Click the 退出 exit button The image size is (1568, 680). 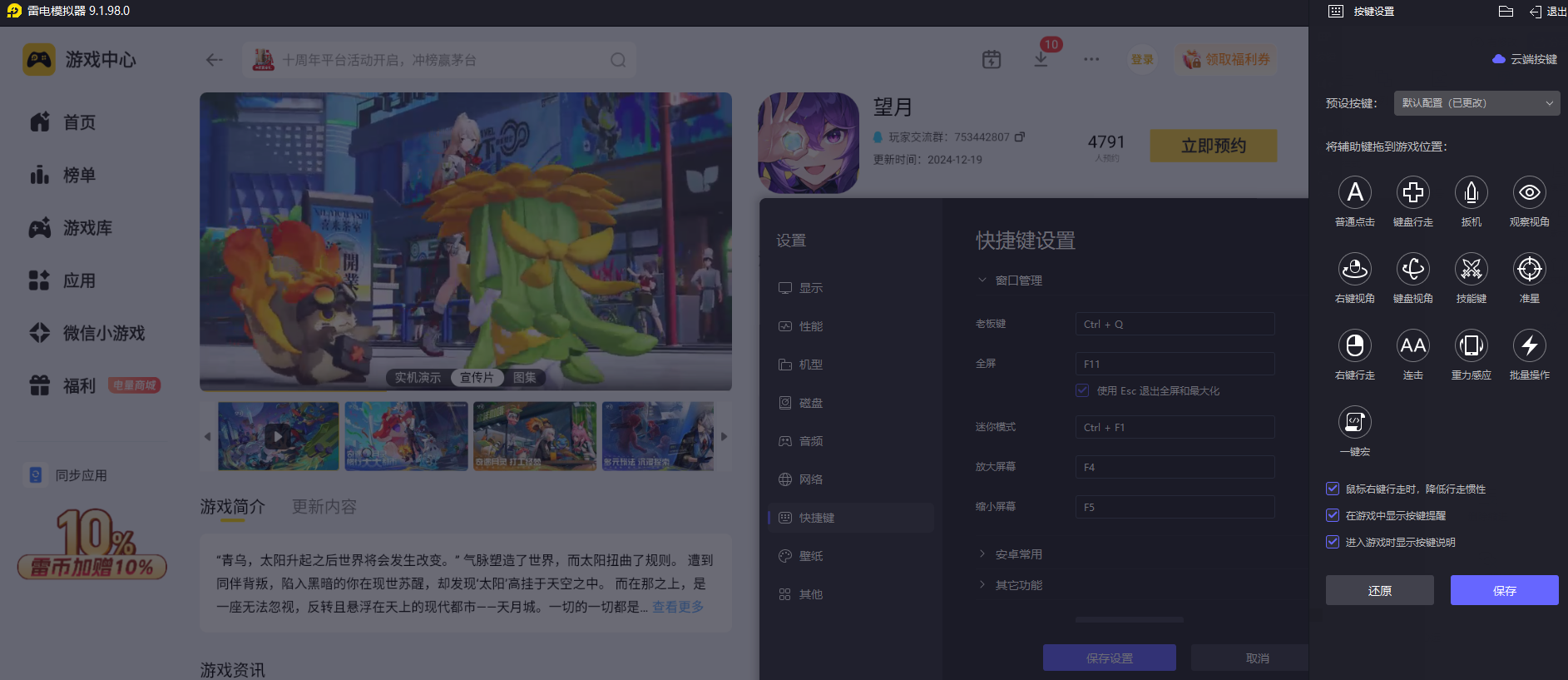1548,12
